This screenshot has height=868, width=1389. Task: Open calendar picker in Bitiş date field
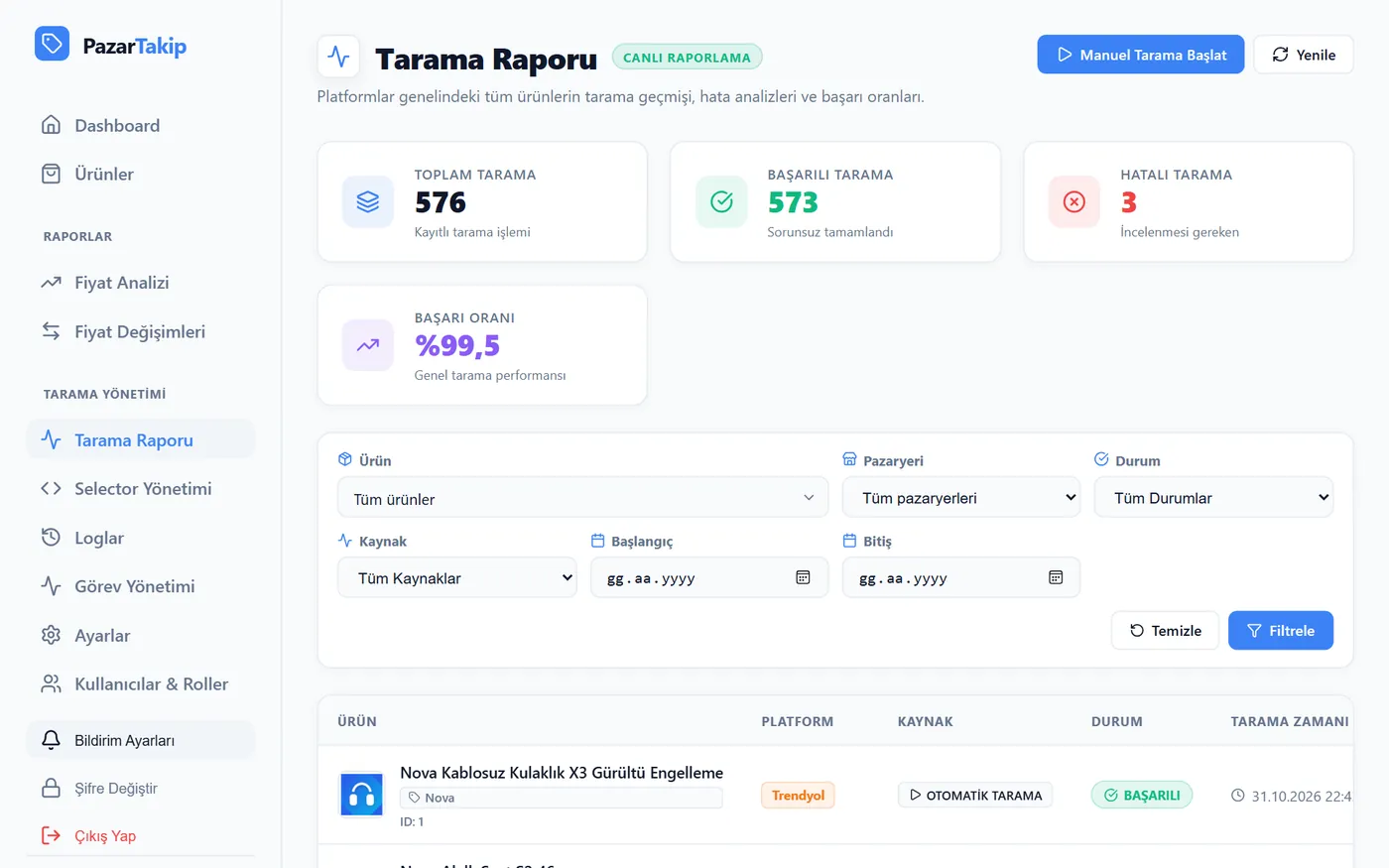click(x=1056, y=577)
